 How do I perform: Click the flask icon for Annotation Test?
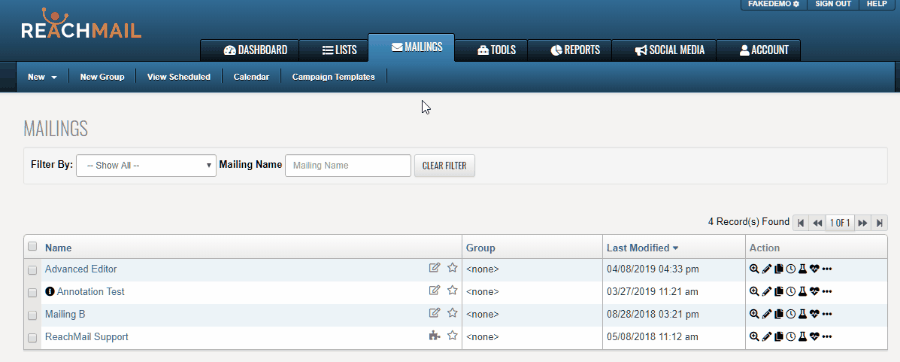pos(802,291)
